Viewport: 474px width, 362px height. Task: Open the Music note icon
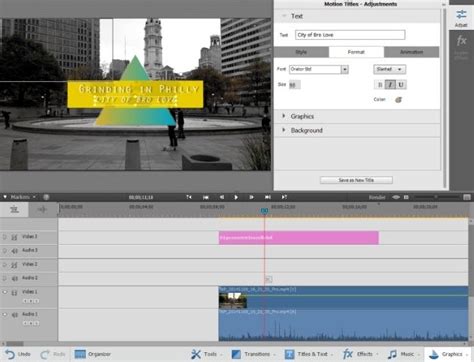click(x=392, y=354)
